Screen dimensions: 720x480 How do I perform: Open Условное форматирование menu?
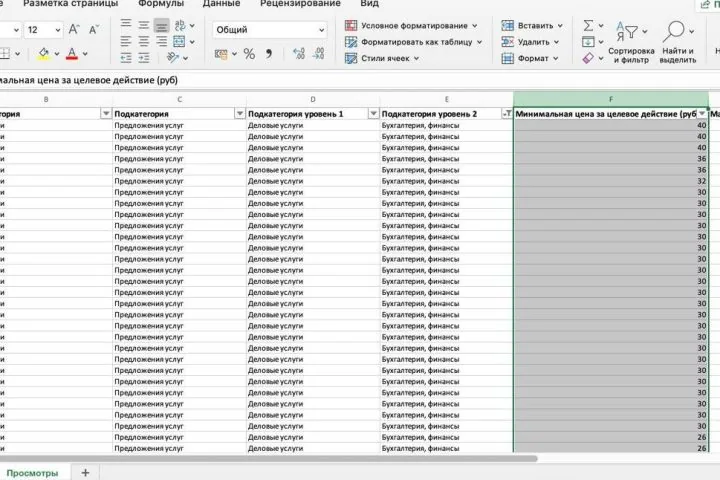click(x=411, y=26)
